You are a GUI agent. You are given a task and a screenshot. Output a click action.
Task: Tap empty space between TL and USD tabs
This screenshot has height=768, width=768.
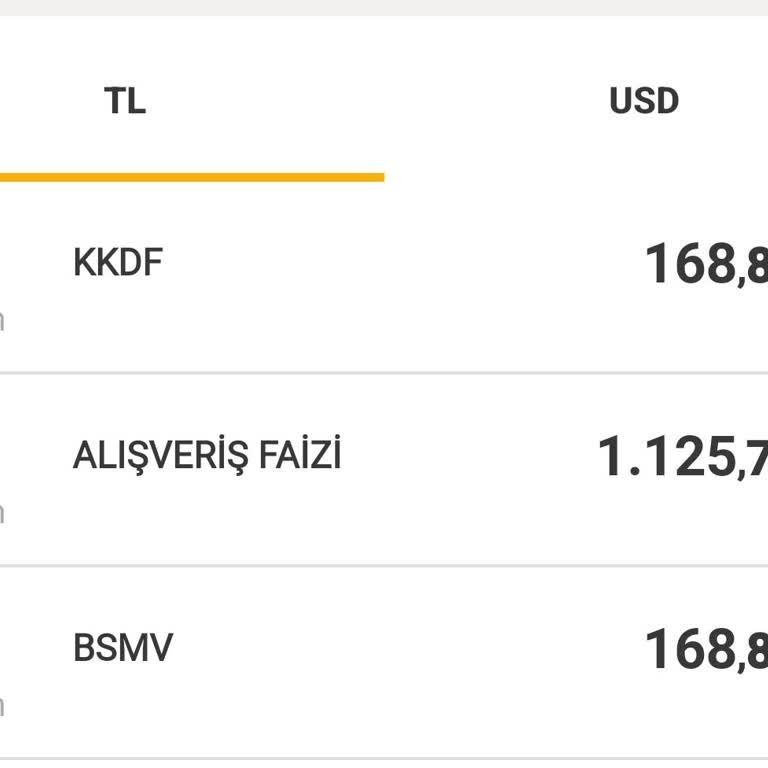(384, 101)
